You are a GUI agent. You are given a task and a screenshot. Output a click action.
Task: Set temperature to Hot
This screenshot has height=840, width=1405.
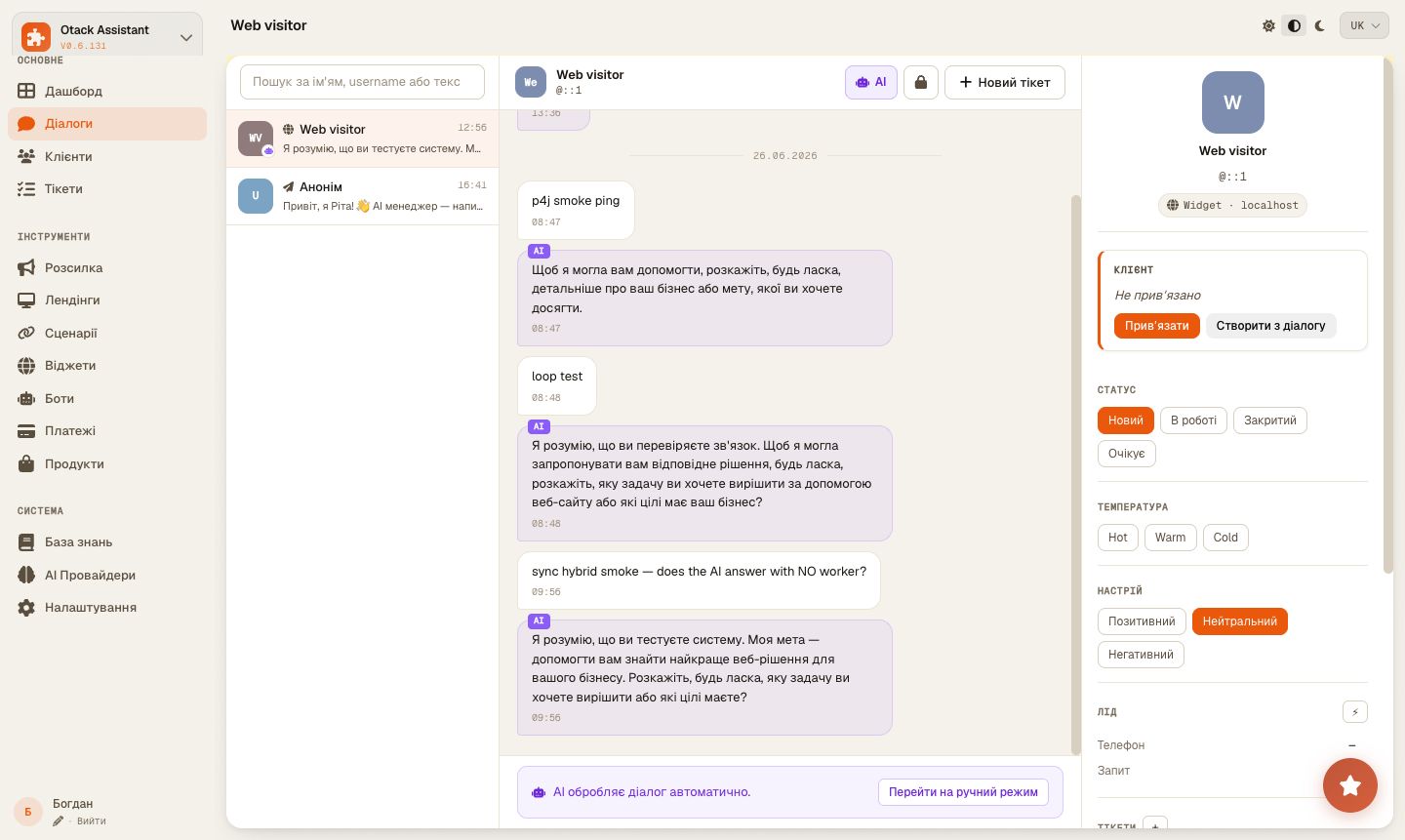(1118, 538)
